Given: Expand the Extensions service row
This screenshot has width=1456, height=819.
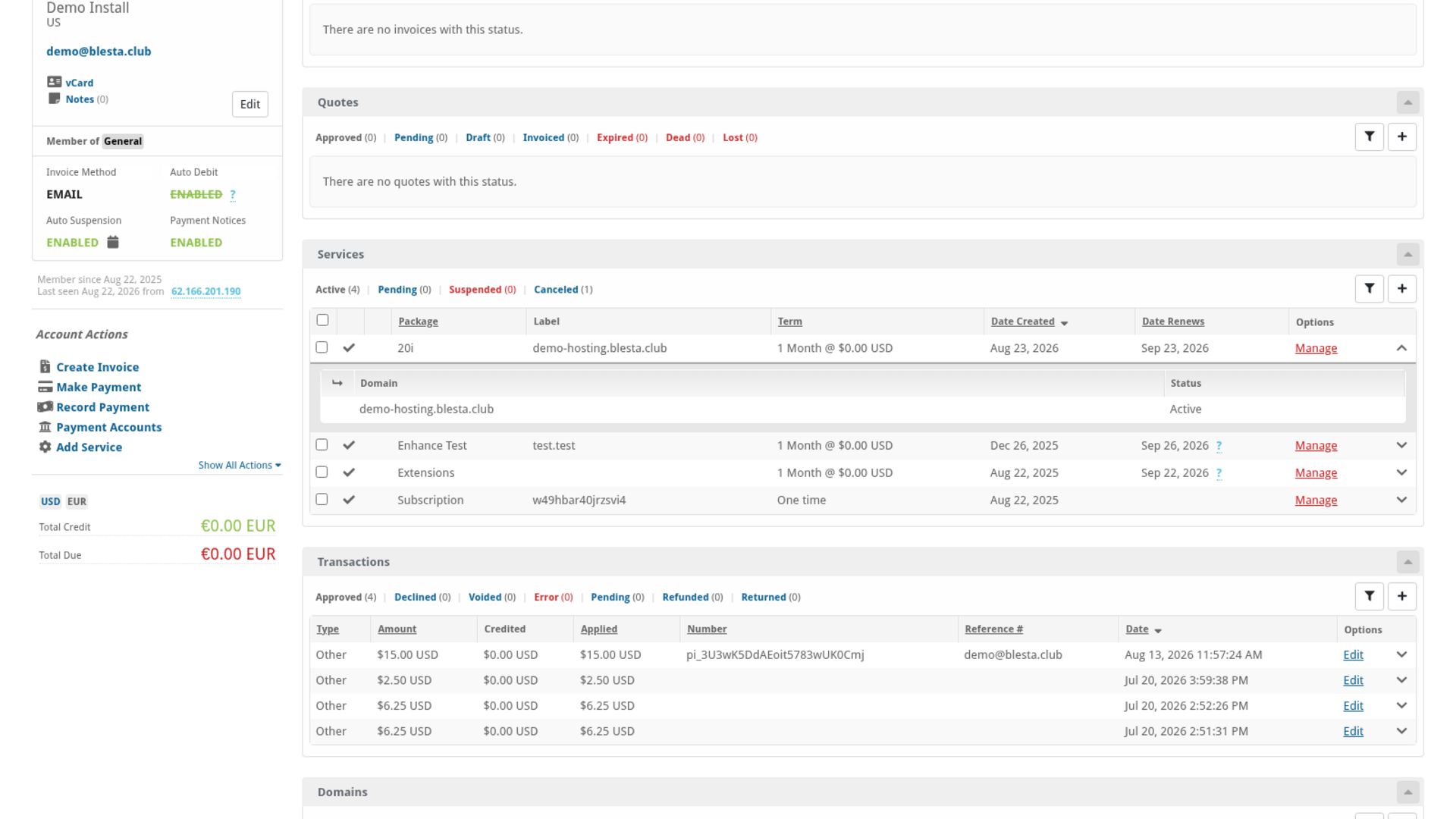Looking at the screenshot, I should coord(1401,472).
